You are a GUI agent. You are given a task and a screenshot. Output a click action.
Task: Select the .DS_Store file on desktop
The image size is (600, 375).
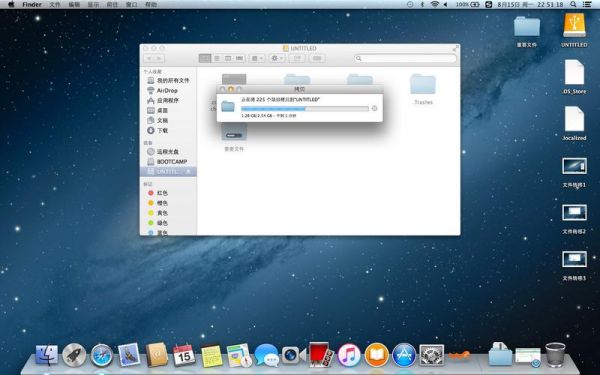574,77
